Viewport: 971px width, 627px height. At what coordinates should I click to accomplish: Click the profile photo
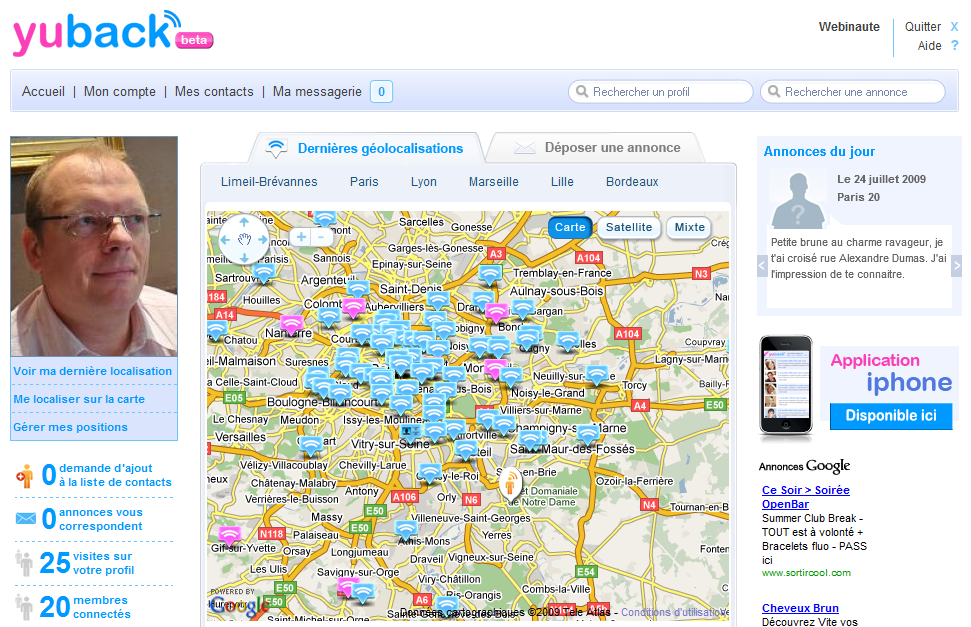pyautogui.click(x=94, y=247)
